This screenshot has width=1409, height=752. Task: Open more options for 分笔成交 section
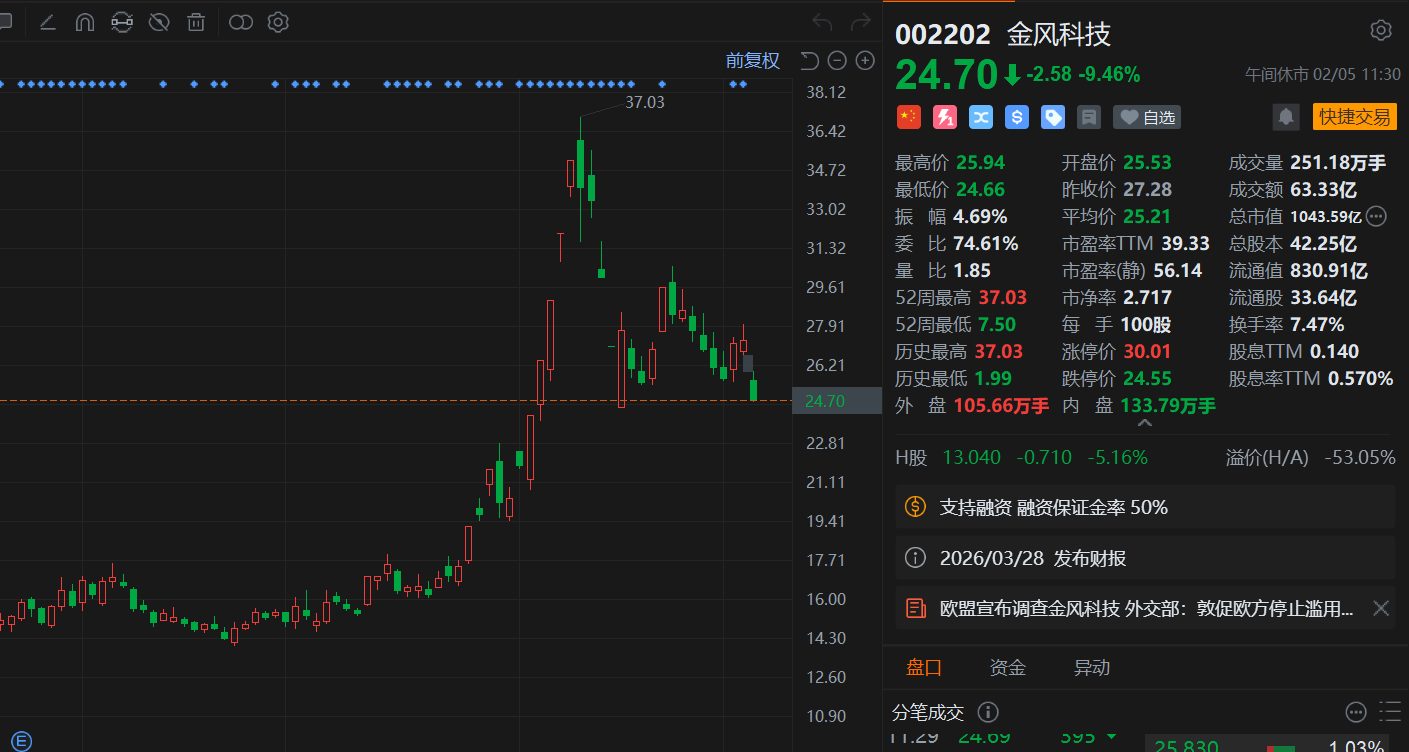click(x=1356, y=712)
